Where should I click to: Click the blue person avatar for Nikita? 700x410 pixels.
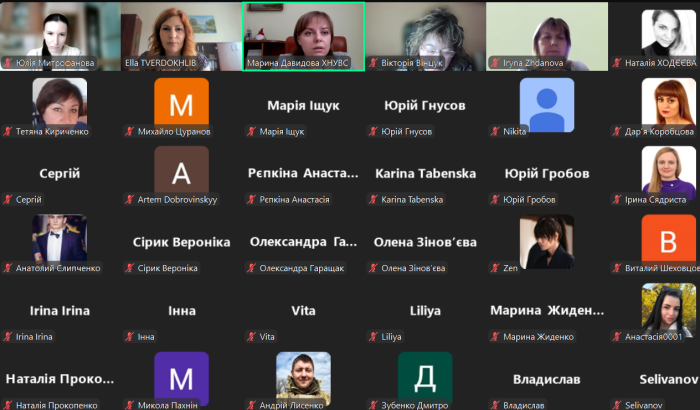(546, 104)
